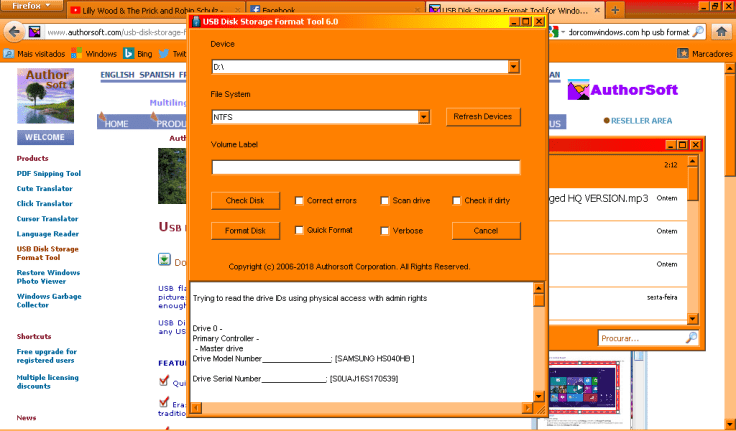Screen dimensions: 736x431
Task: Click the Refresh Devices button
Action: click(482, 117)
